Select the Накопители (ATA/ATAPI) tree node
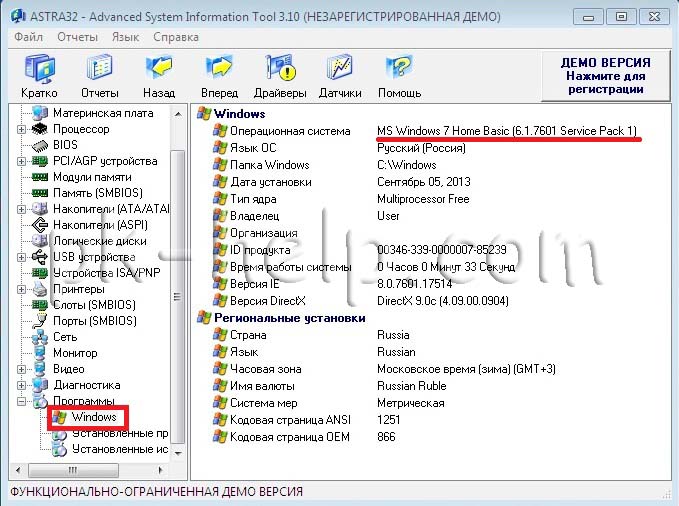This screenshot has width=679, height=506. click(111, 209)
